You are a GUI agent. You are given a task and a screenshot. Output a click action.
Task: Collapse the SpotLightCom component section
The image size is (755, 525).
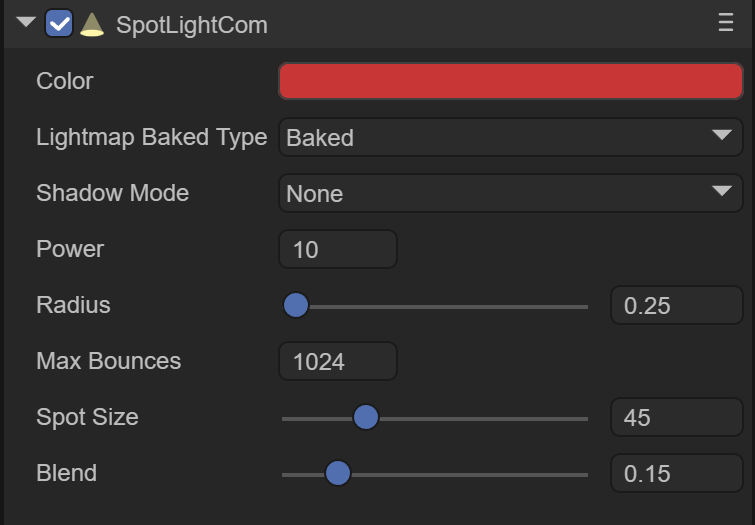(26, 24)
